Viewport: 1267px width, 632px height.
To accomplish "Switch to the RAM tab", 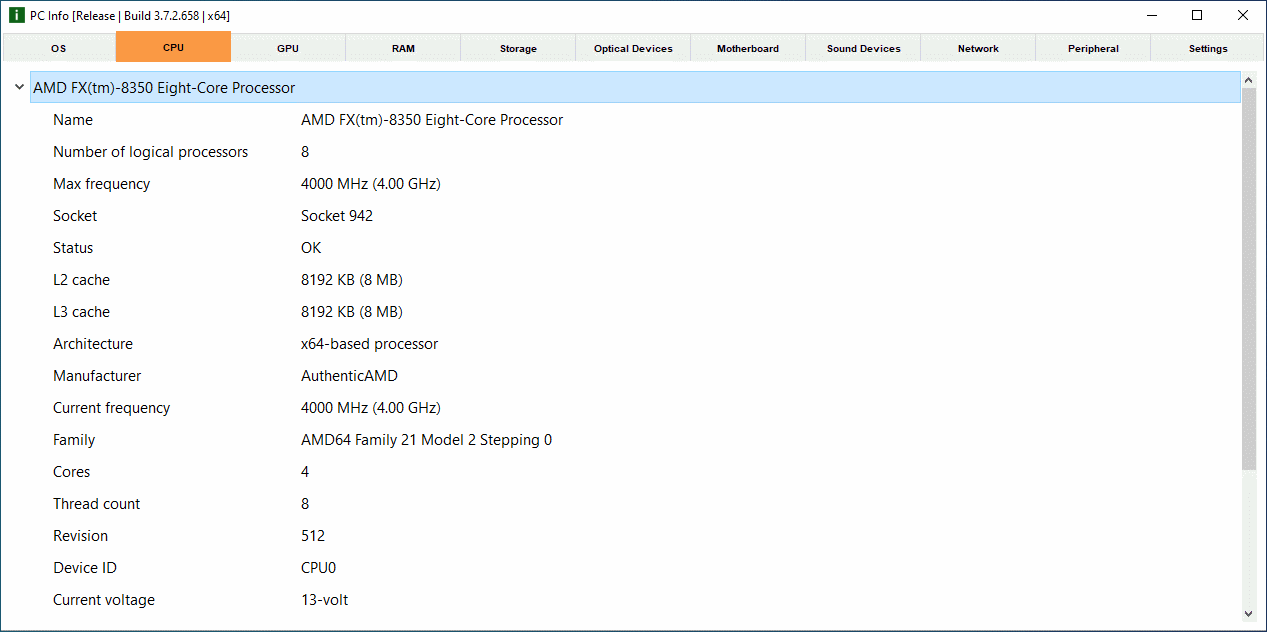I will coord(403,48).
